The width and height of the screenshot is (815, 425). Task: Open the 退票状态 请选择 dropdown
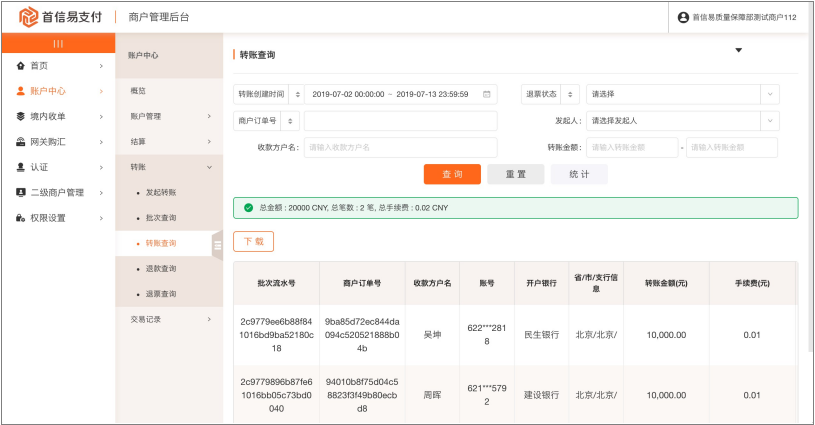tap(683, 94)
